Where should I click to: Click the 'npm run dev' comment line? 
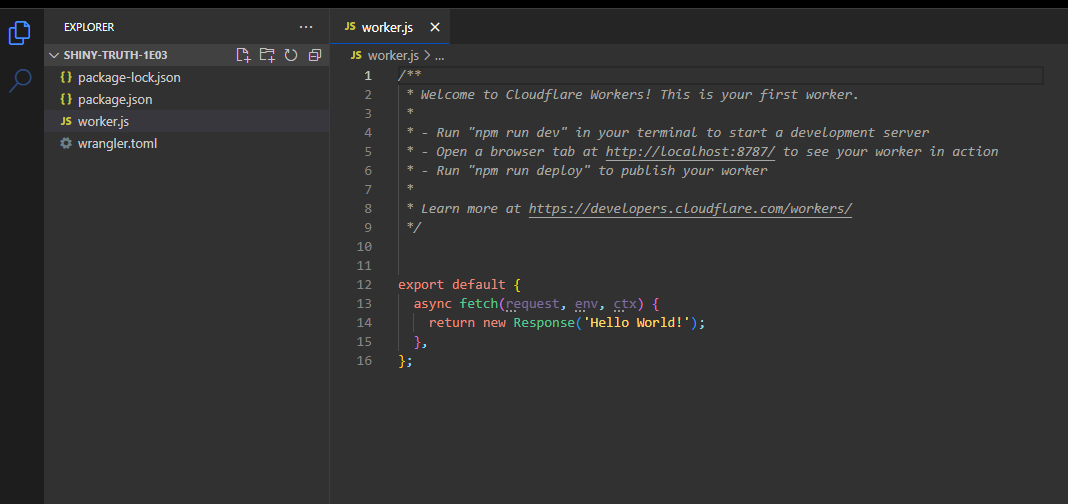668,132
